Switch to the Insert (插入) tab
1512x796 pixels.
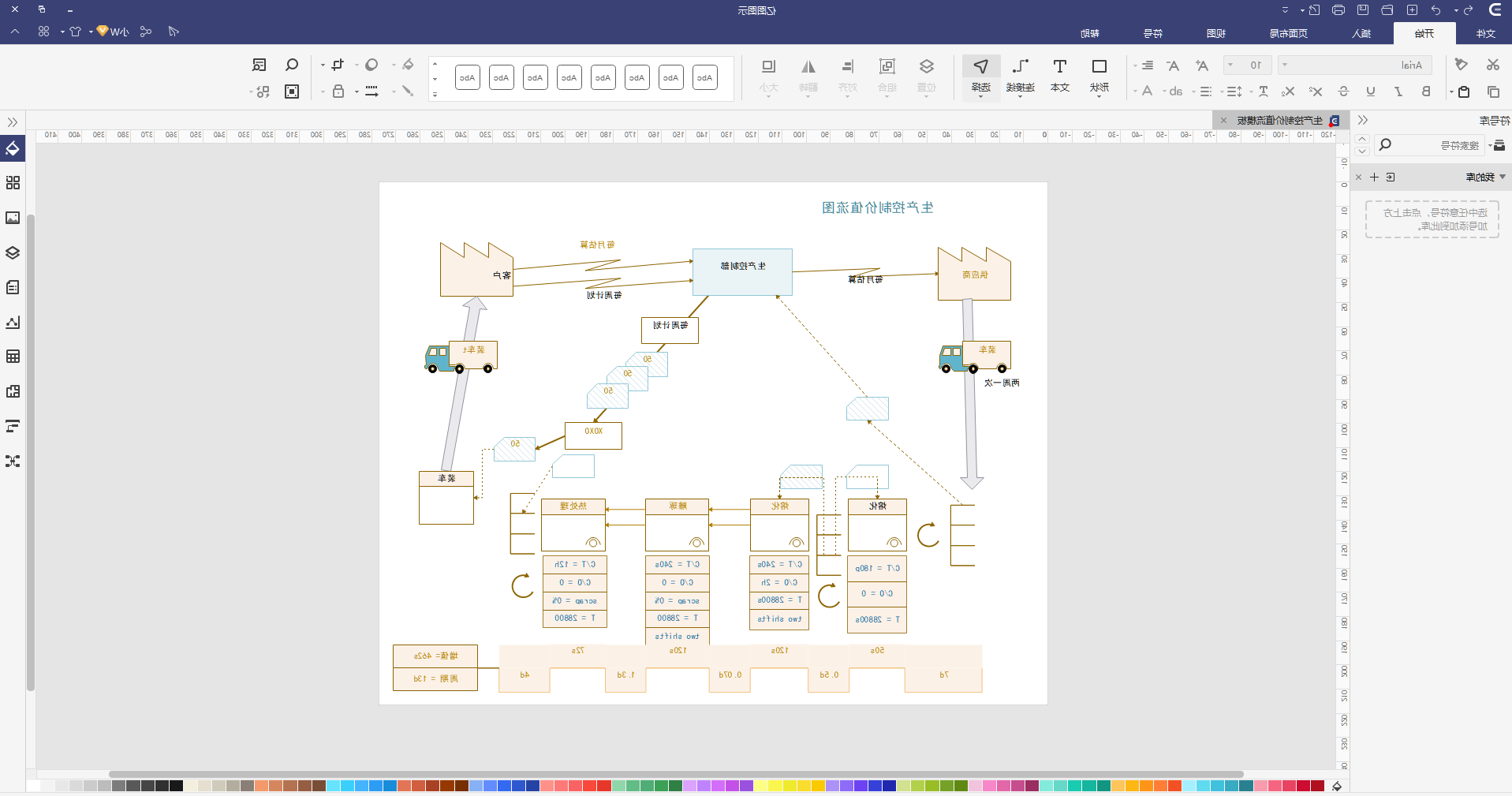click(1361, 33)
